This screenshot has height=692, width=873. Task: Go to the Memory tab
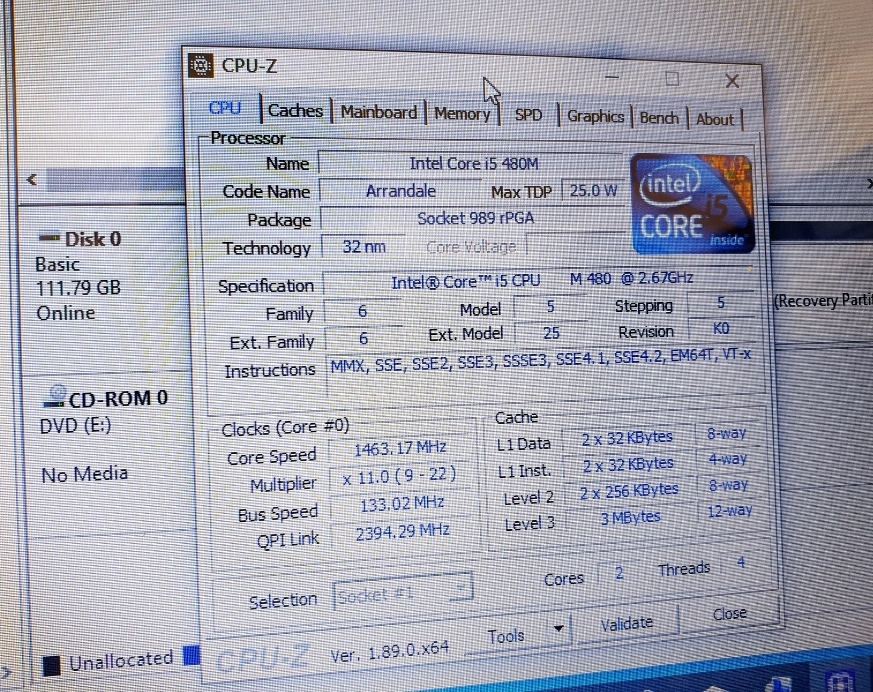461,114
